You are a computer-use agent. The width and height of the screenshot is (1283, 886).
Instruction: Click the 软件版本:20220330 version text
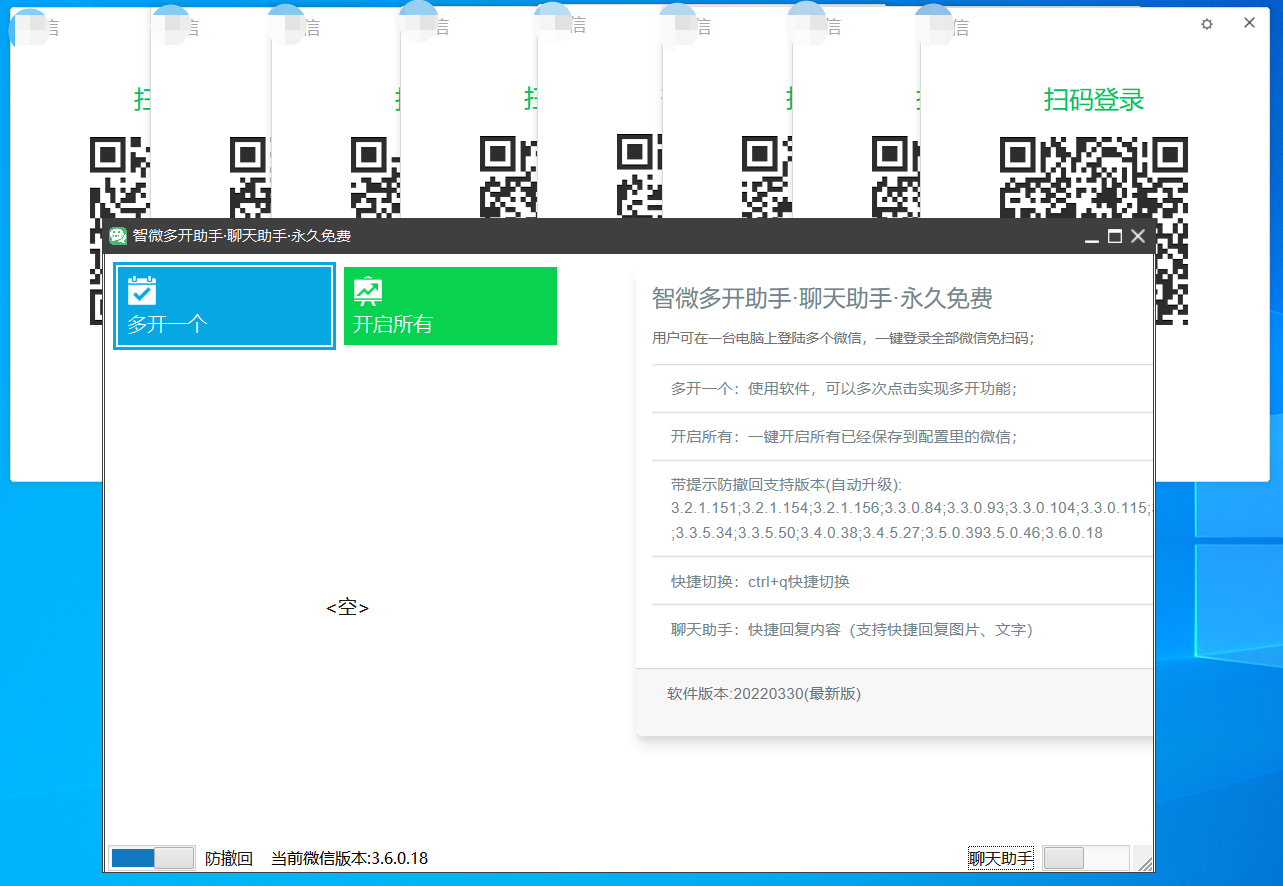[764, 693]
